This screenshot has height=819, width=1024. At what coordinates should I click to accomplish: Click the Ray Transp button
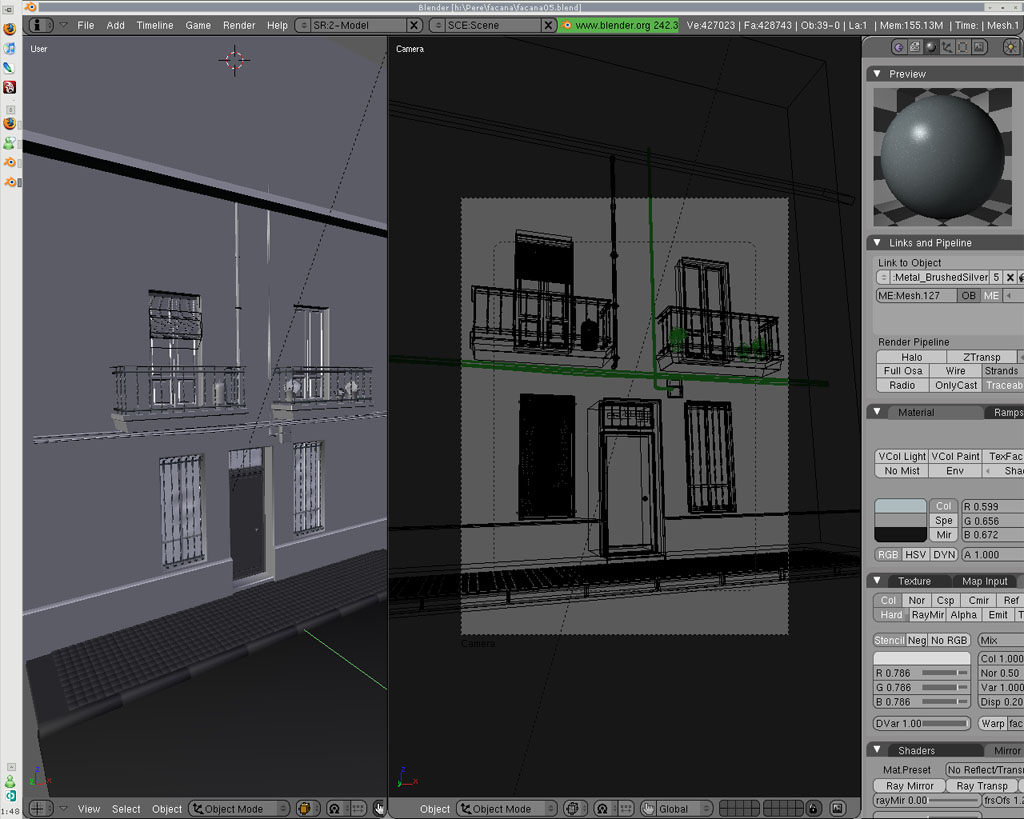pyautogui.click(x=982, y=786)
